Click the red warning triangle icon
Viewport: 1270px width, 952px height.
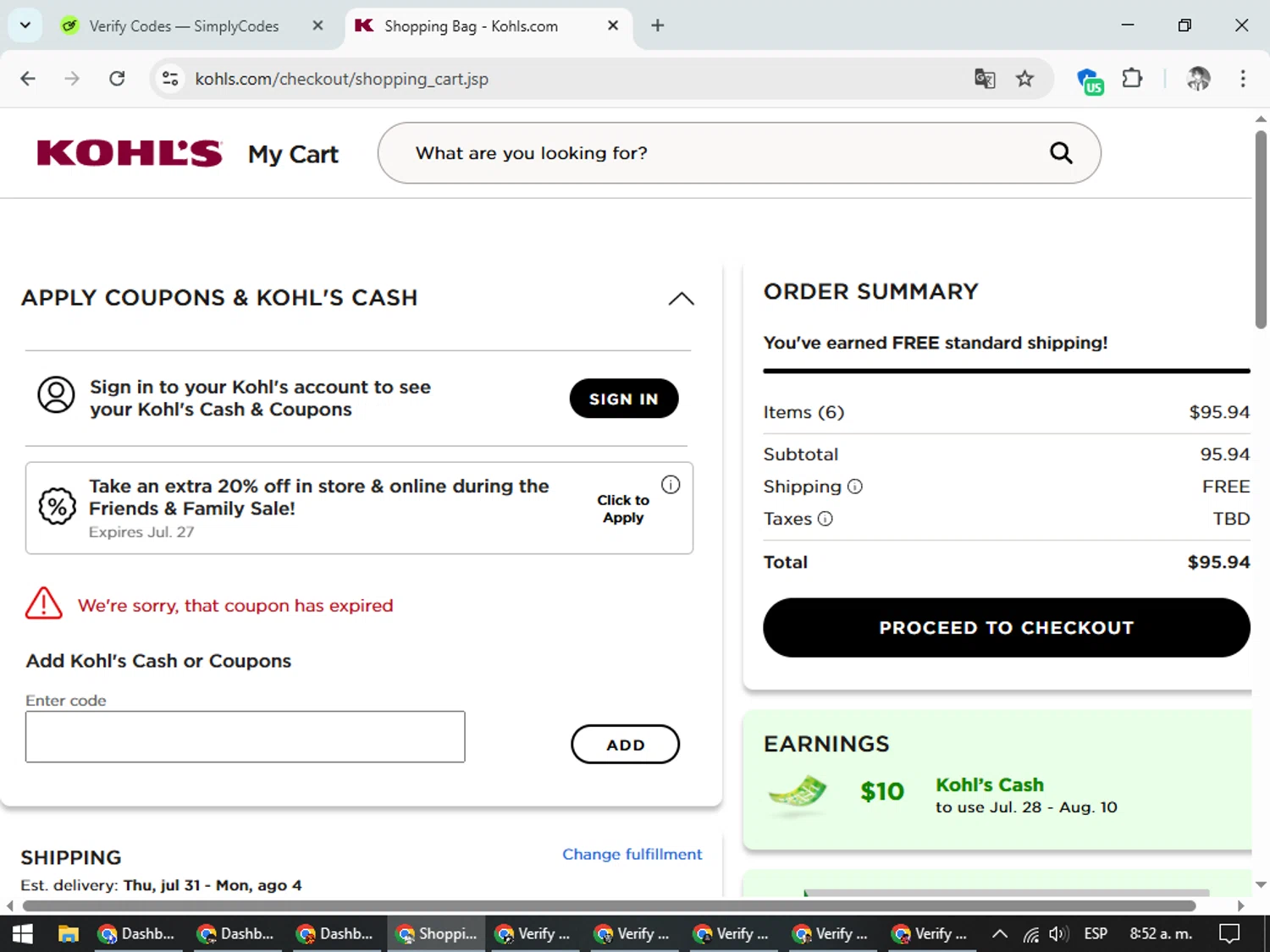pos(44,603)
